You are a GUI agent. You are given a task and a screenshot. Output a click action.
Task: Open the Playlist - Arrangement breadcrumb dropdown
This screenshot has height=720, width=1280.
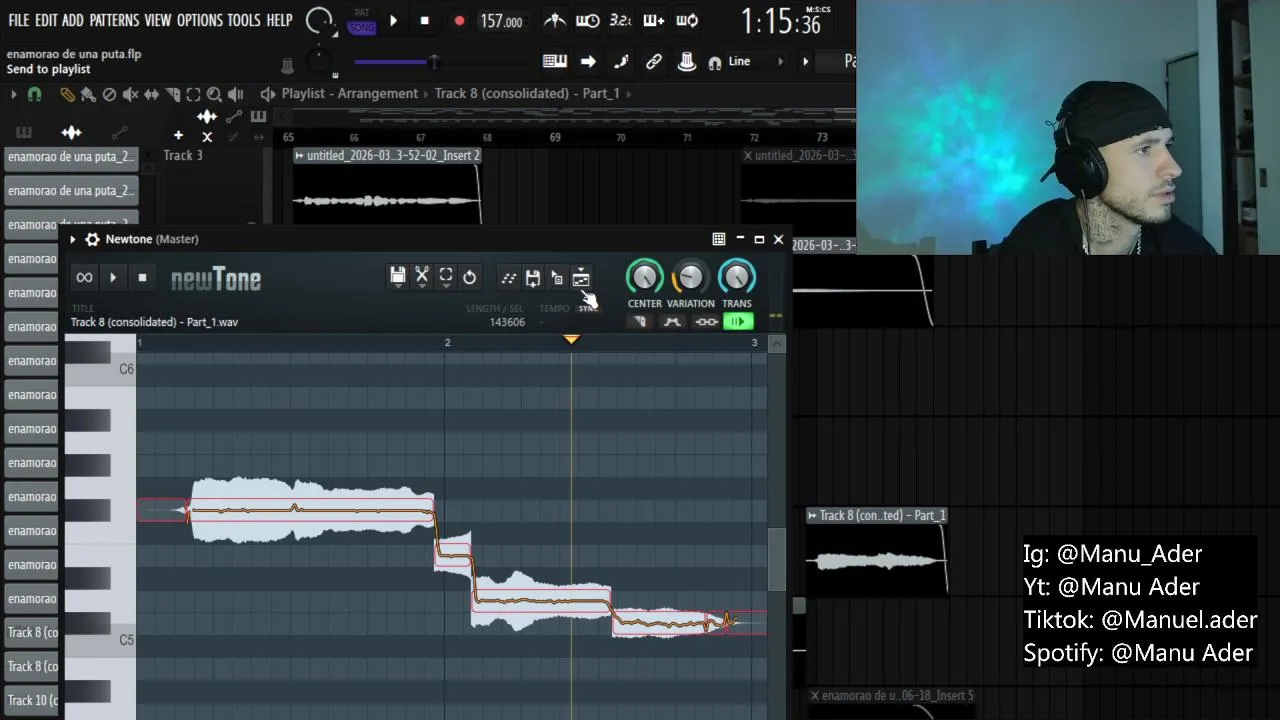tap(350, 94)
